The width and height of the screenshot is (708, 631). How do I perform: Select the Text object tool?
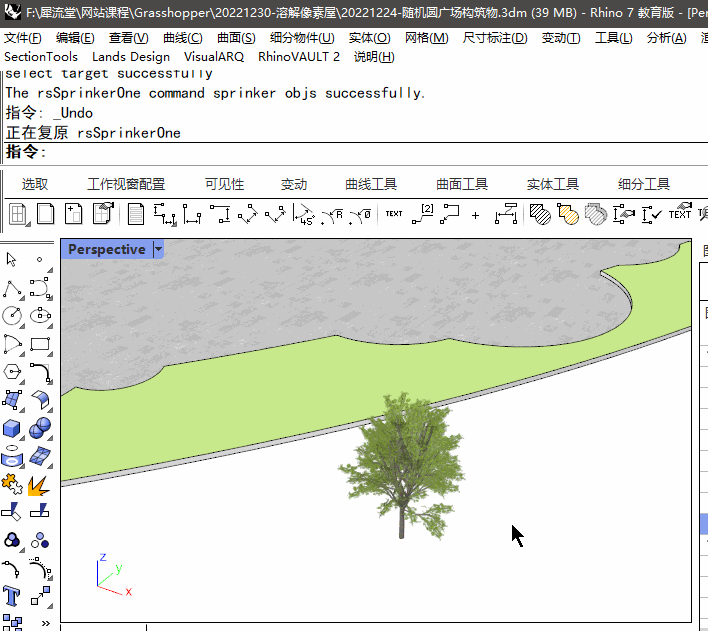click(12, 597)
